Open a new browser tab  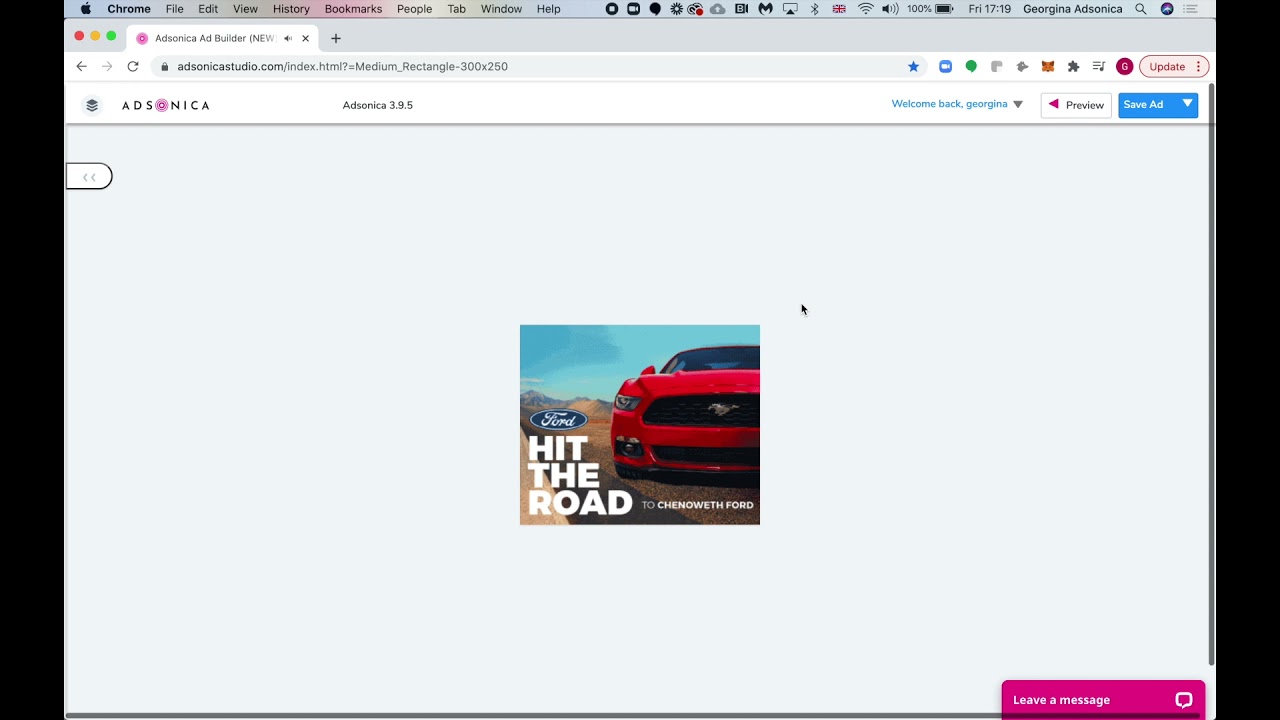pos(336,38)
